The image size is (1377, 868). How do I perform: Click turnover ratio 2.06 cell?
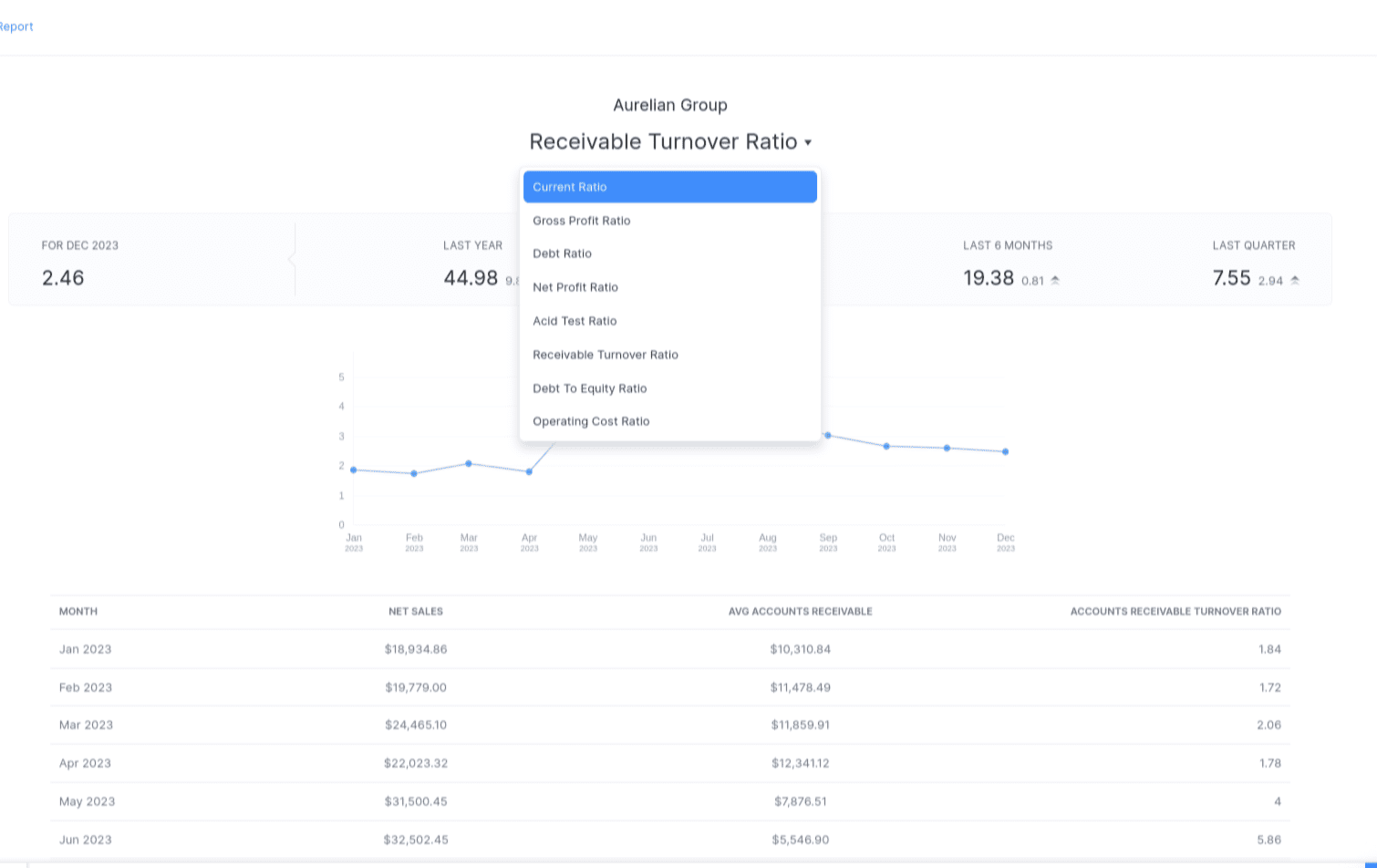point(1268,725)
